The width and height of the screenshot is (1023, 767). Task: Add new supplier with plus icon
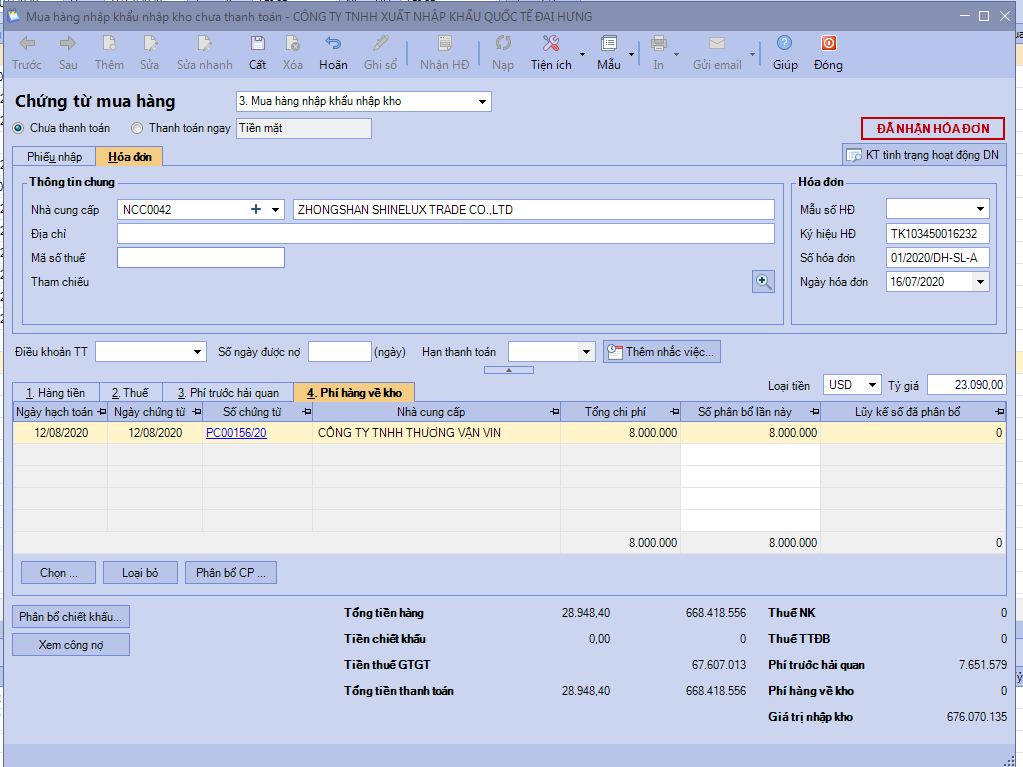coord(256,209)
